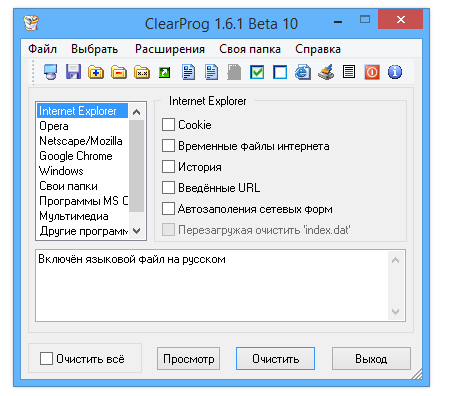Open the Выбрать menu
The width and height of the screenshot is (452, 396).
tap(94, 49)
